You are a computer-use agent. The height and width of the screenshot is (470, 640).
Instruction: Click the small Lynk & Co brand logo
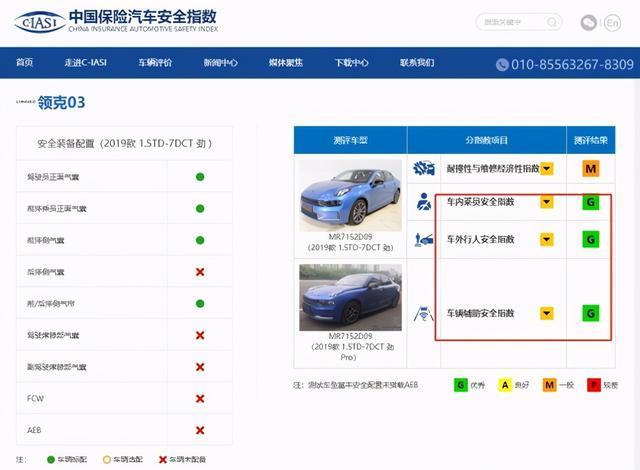pyautogui.click(x=25, y=102)
